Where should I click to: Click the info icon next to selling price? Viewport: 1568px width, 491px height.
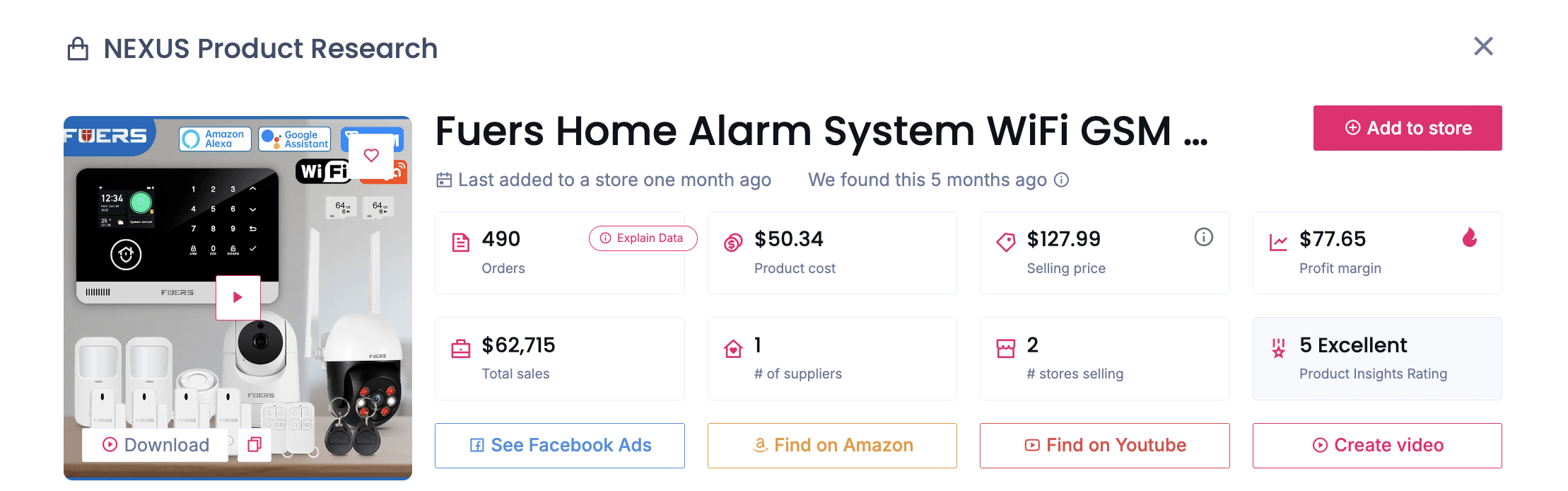[1204, 238]
